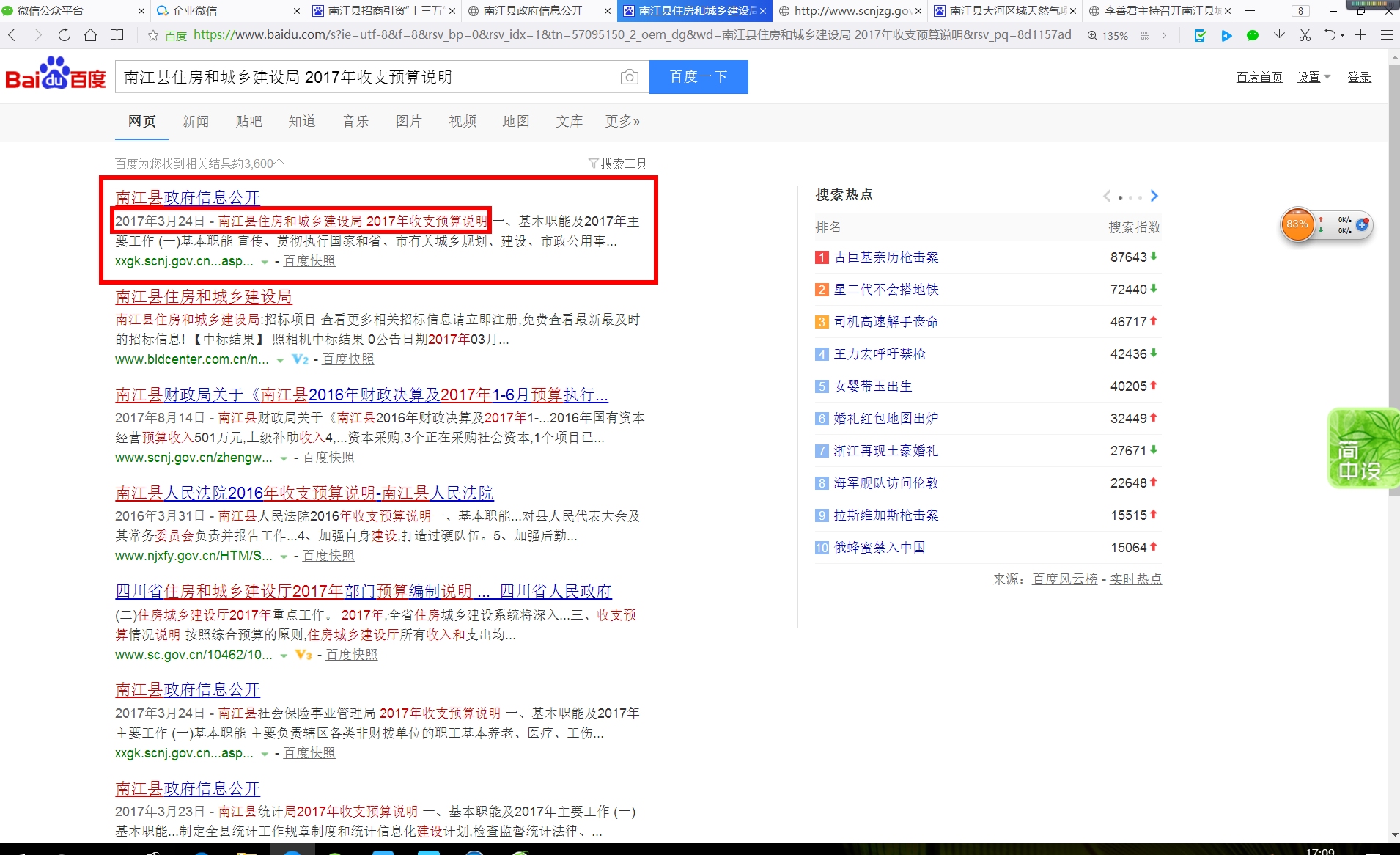
Task: Click the Baidu logo
Action: click(x=56, y=74)
